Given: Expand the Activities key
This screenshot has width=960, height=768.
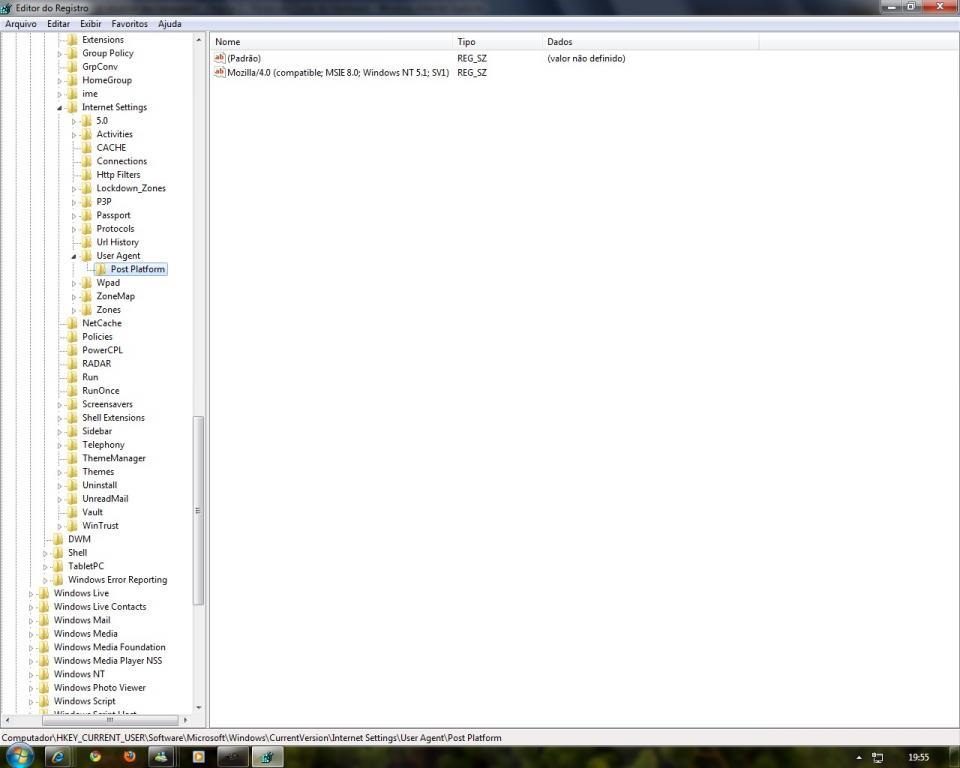Looking at the screenshot, I should tap(73, 135).
